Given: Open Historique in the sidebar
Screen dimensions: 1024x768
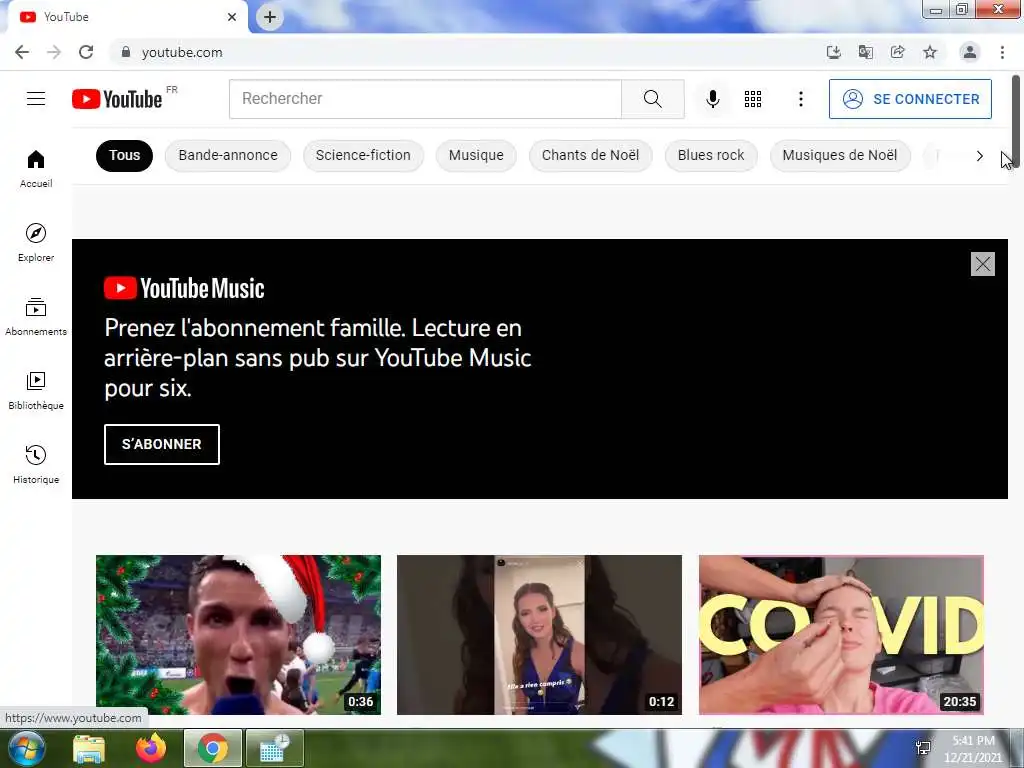Looking at the screenshot, I should click(x=36, y=464).
